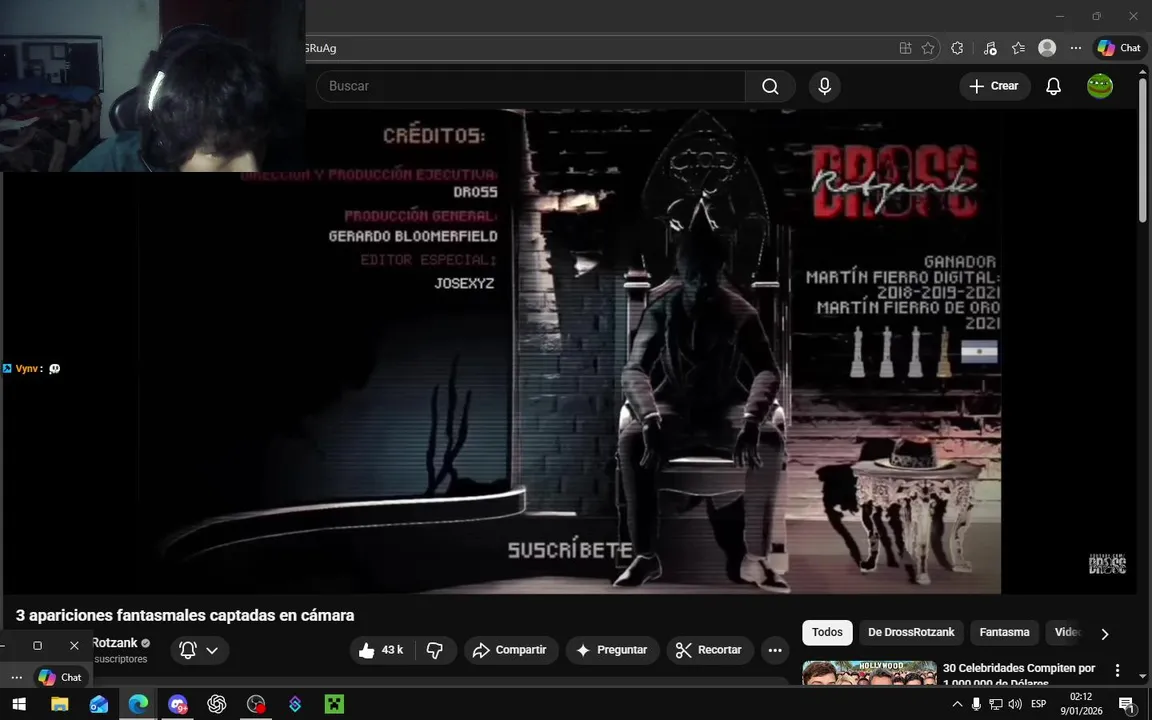Open the Edge media control music icon
The width and height of the screenshot is (1152, 720).
pos(990,48)
